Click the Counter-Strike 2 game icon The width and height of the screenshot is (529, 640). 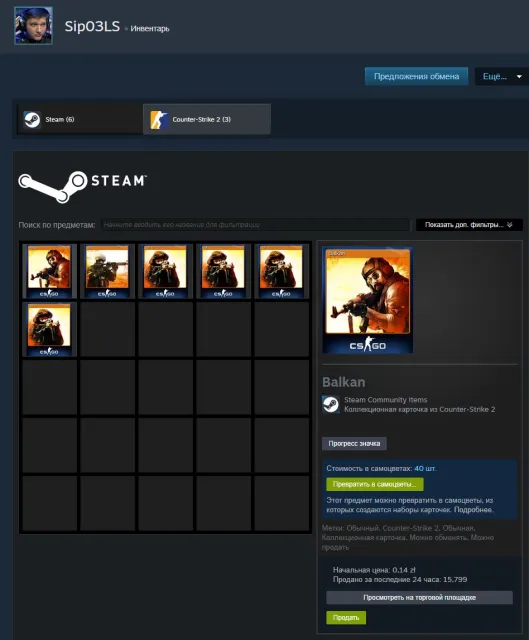click(x=159, y=120)
